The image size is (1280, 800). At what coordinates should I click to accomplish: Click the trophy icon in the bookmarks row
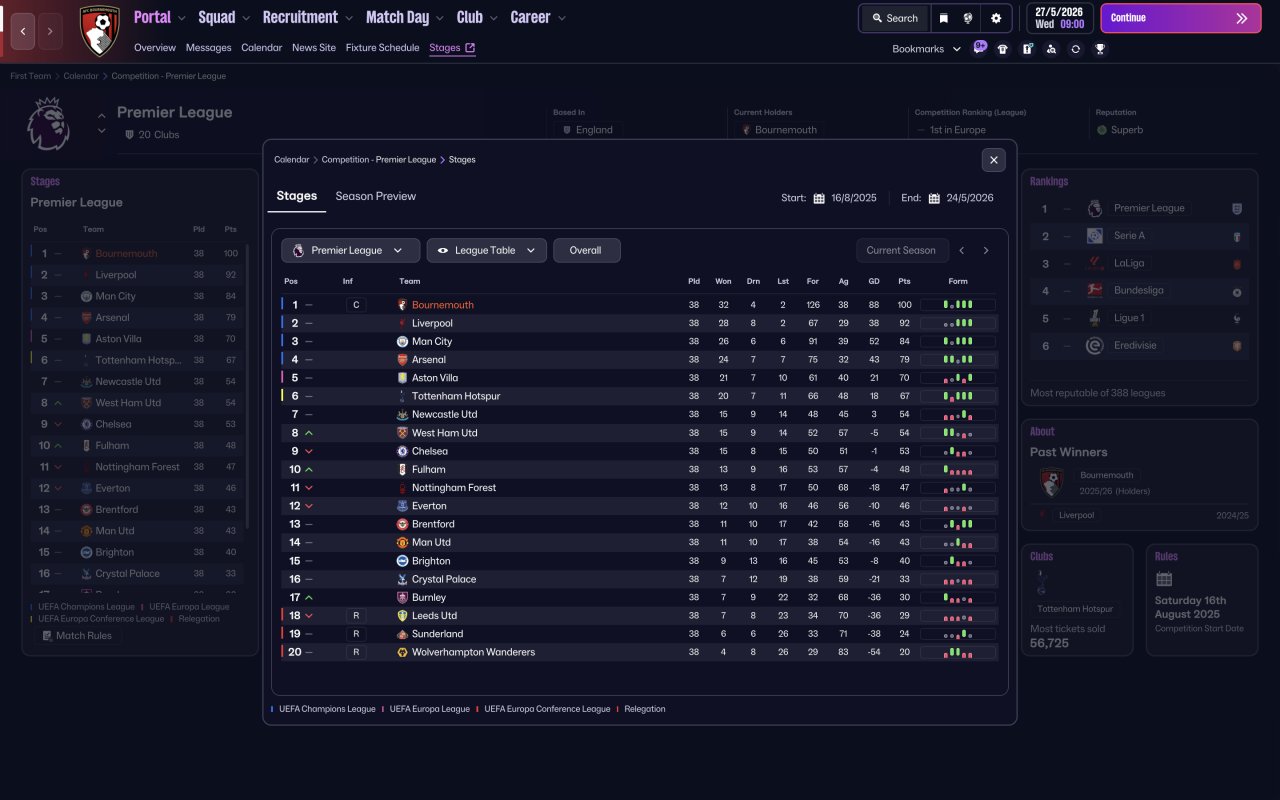click(1100, 49)
